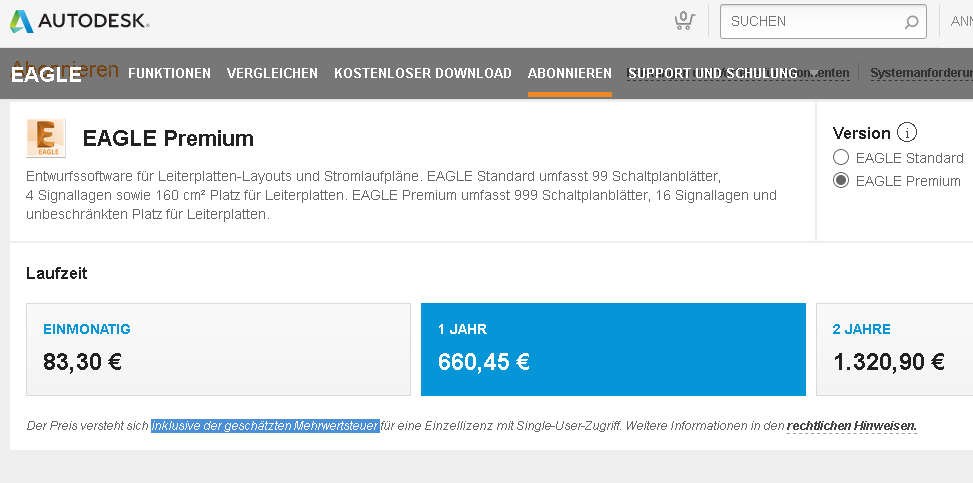Click the magnifier search icon

point(911,22)
